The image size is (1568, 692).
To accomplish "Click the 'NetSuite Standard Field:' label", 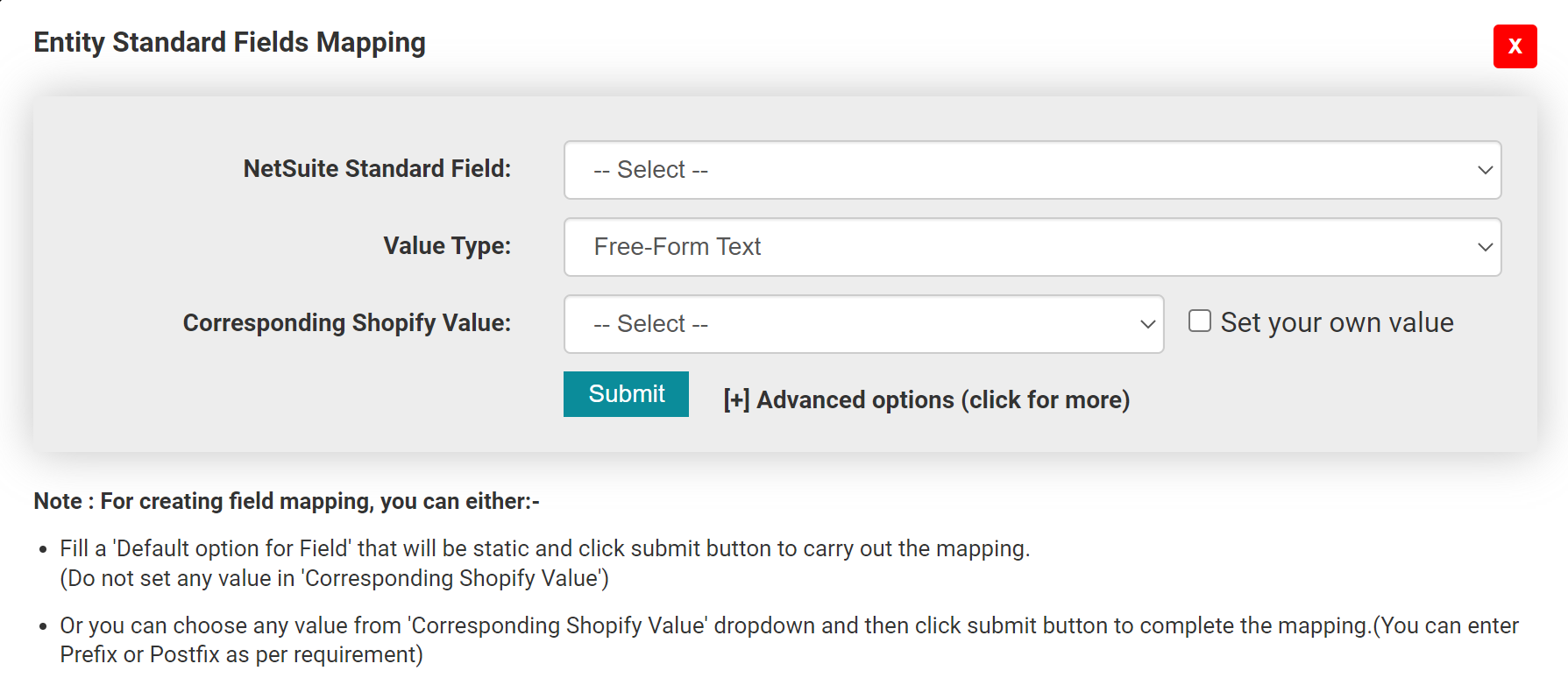I will 377,169.
